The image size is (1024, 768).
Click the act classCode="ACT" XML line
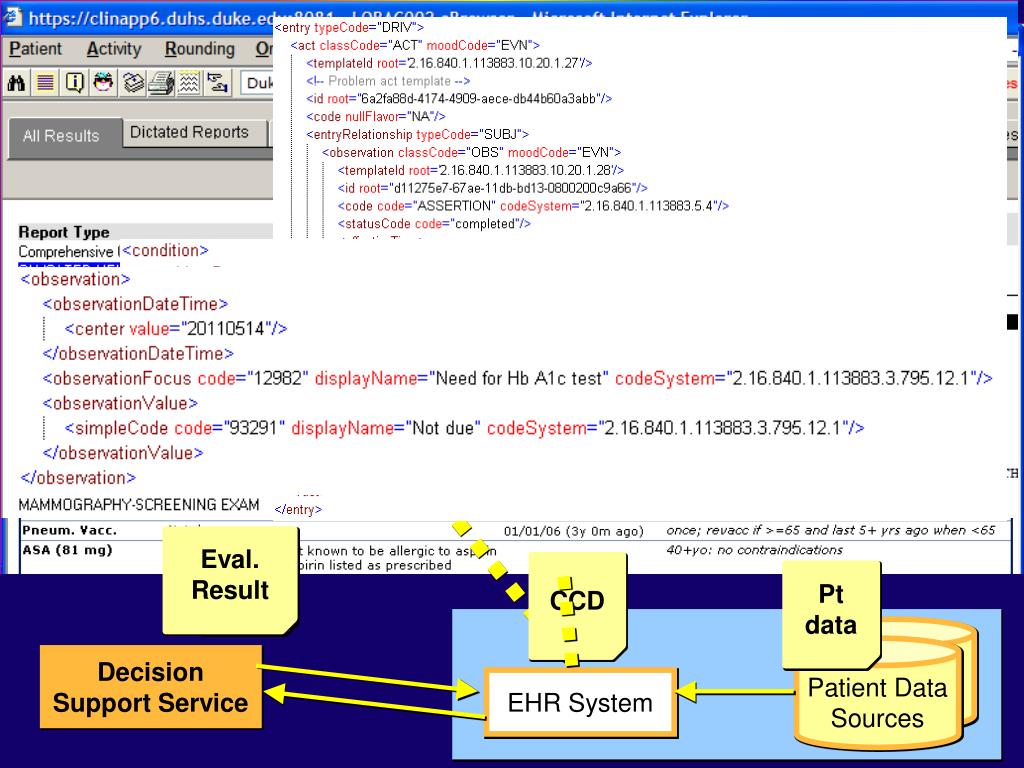(415, 45)
